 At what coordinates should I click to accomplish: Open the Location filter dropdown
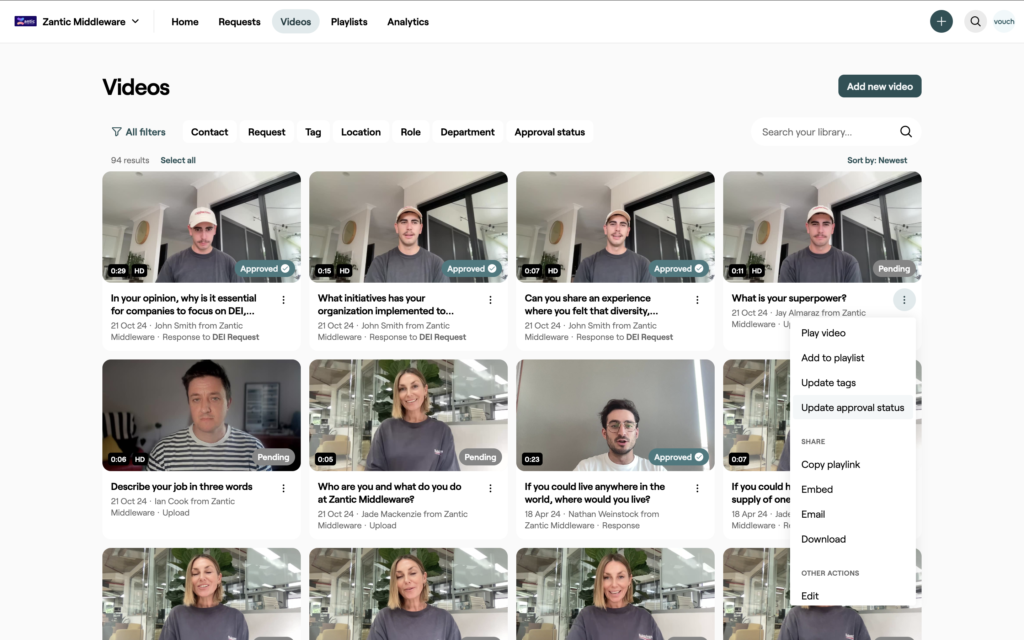tap(360, 132)
